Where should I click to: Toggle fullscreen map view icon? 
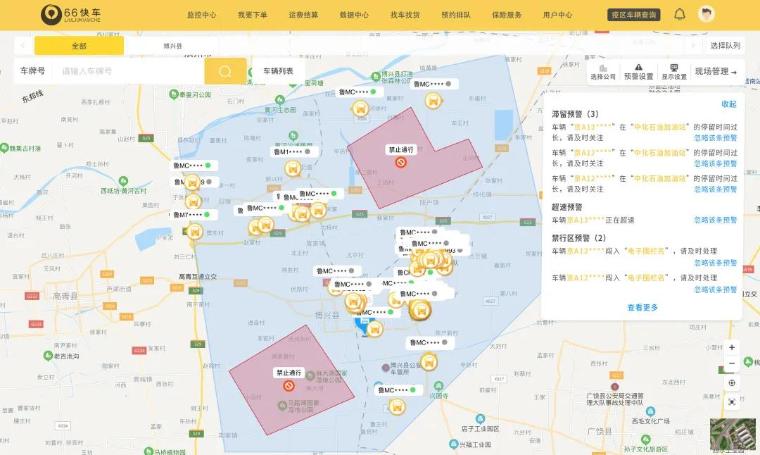tap(732, 402)
